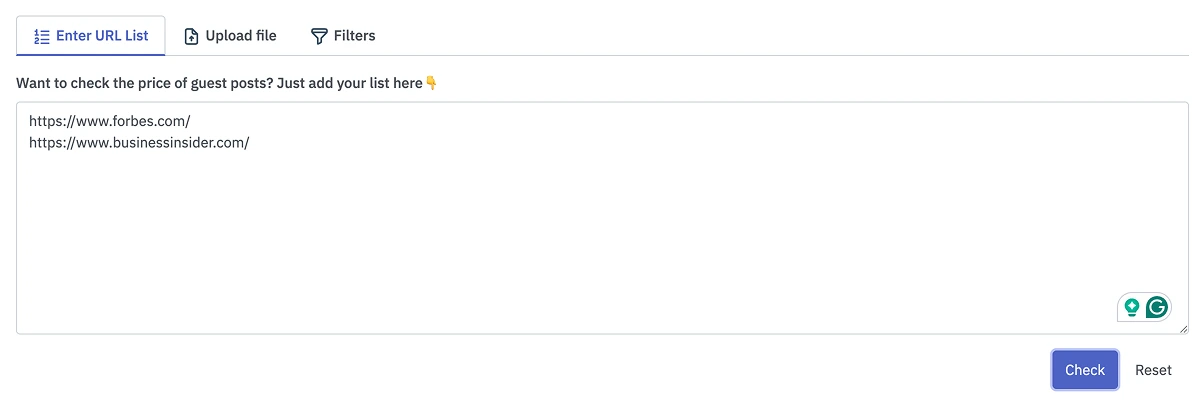The image size is (1200, 408).
Task: Click the funnel icon beside Filters
Action: 319,36
